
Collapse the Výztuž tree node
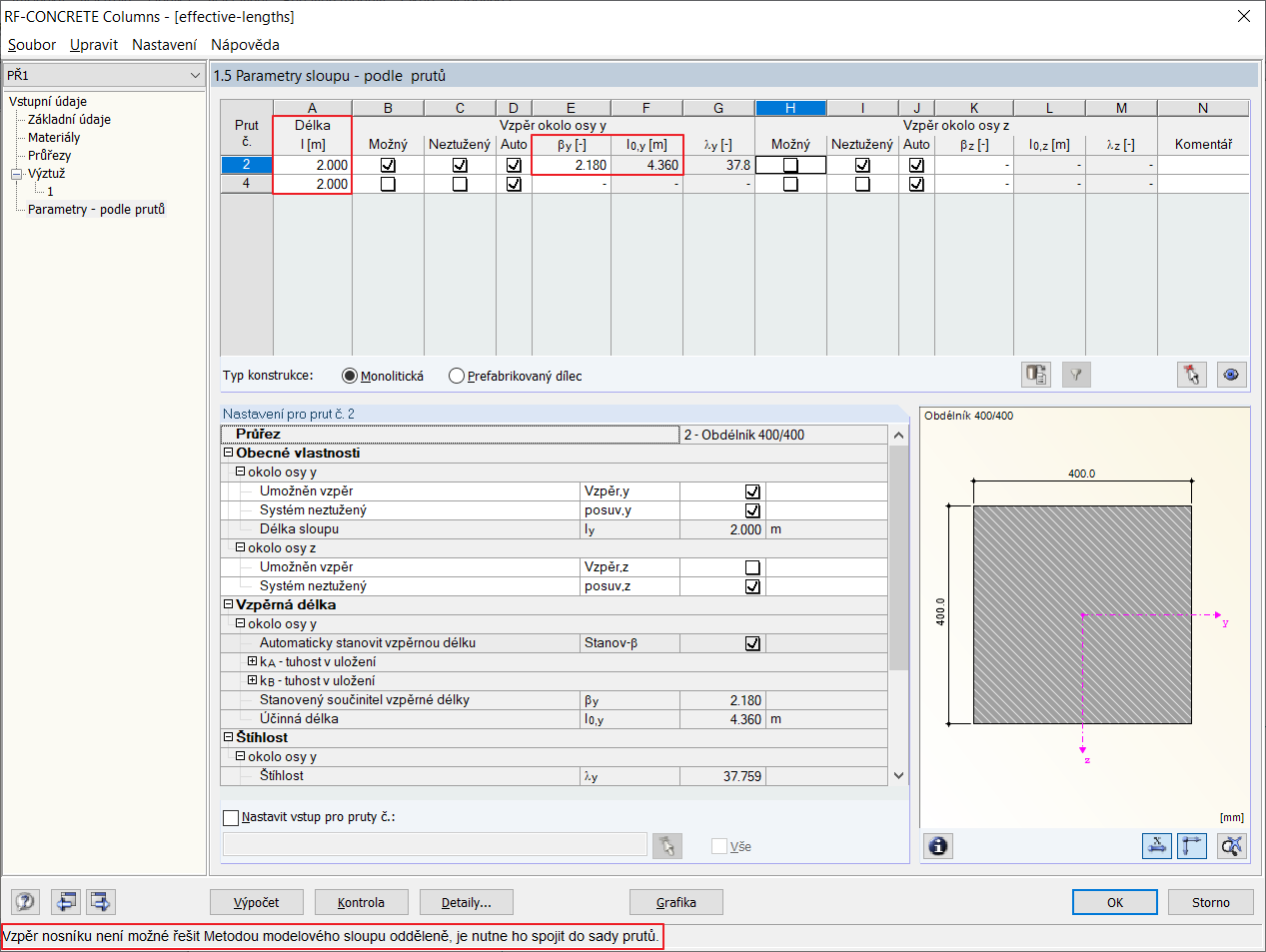[x=16, y=174]
